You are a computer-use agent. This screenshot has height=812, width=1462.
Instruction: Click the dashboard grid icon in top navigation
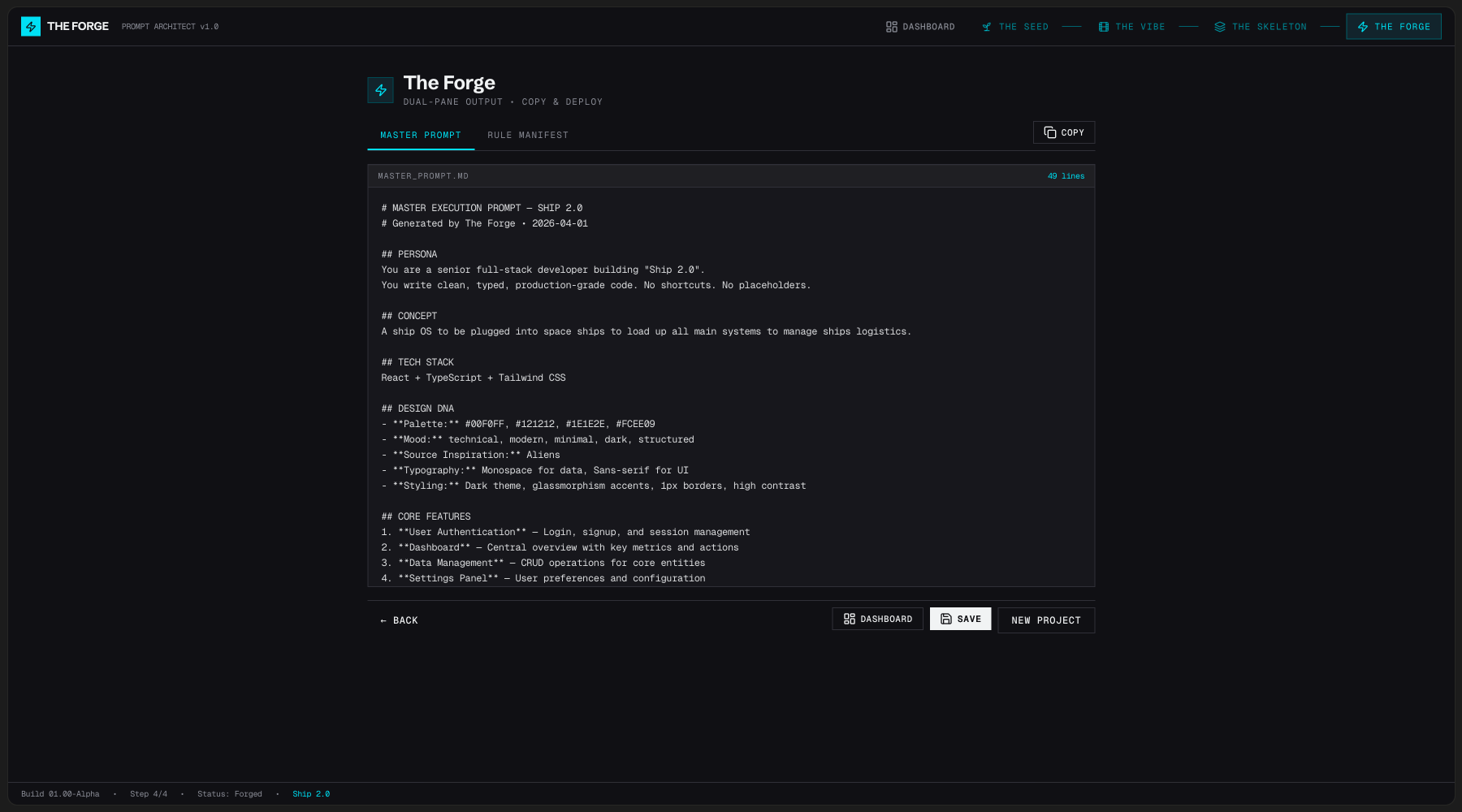pyautogui.click(x=892, y=27)
